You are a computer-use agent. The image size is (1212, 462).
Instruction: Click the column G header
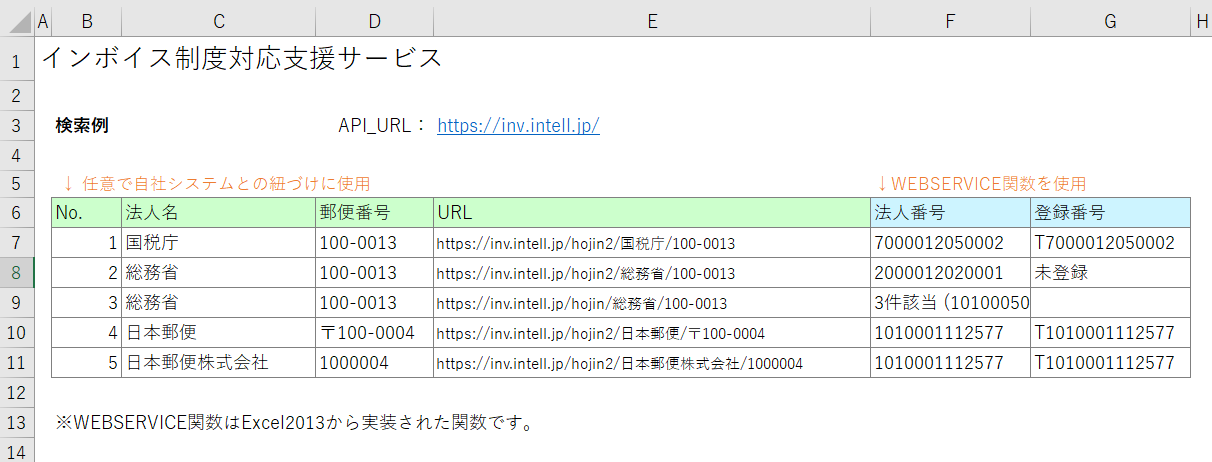point(1110,21)
